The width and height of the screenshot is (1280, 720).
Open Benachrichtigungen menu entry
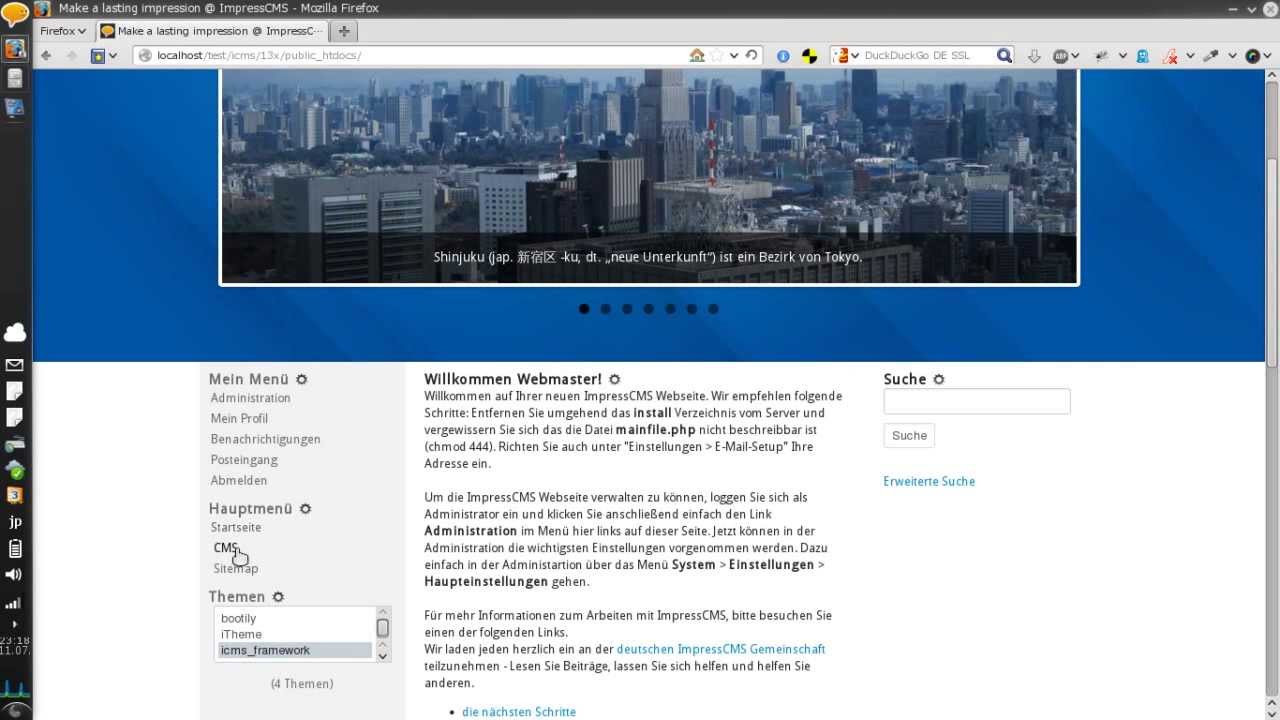click(265, 439)
